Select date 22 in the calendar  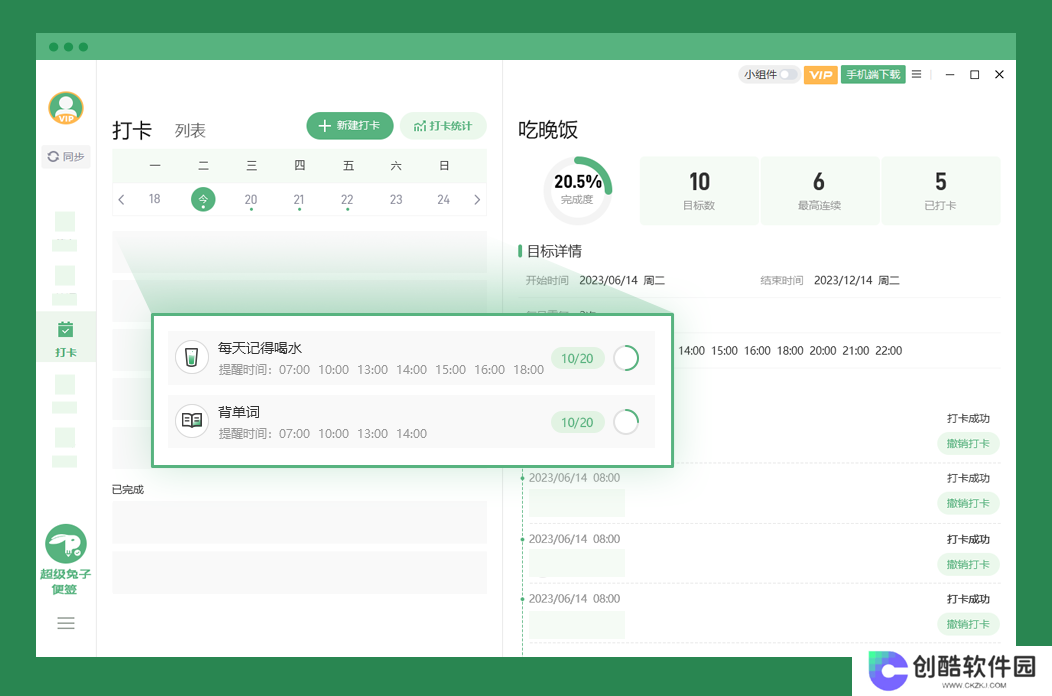(x=347, y=199)
